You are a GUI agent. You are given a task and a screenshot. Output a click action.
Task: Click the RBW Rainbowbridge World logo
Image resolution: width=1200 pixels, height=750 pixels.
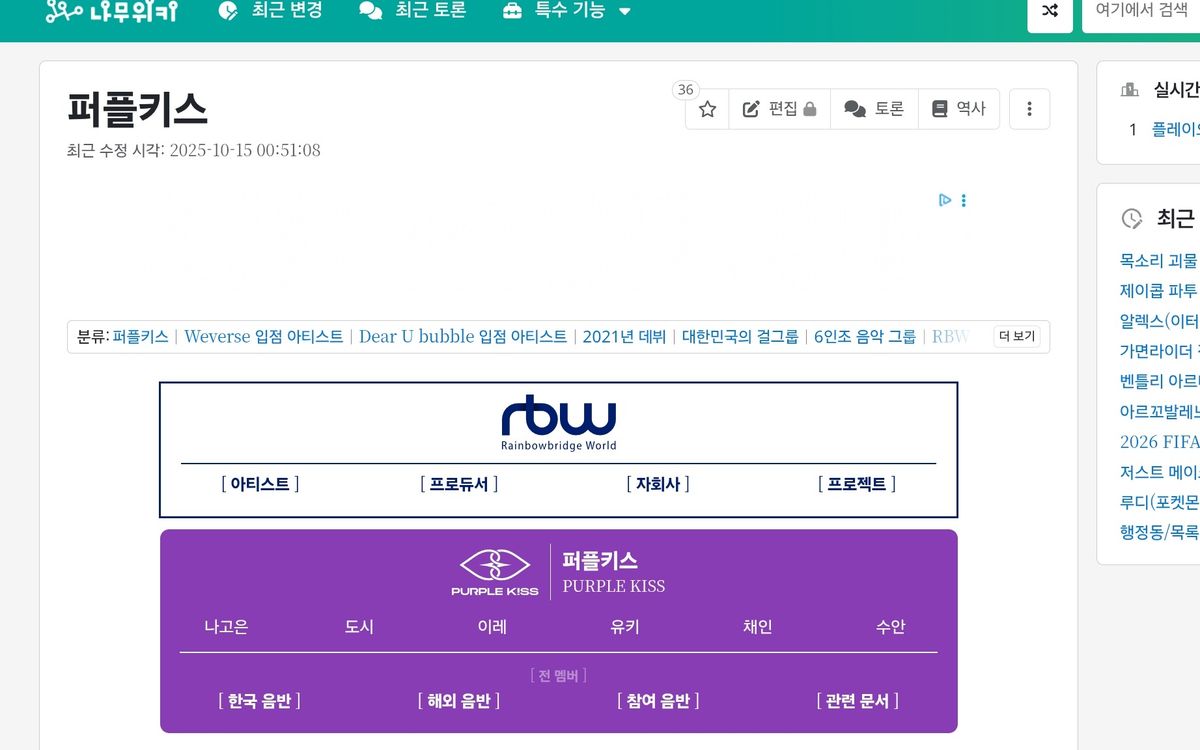click(x=558, y=423)
